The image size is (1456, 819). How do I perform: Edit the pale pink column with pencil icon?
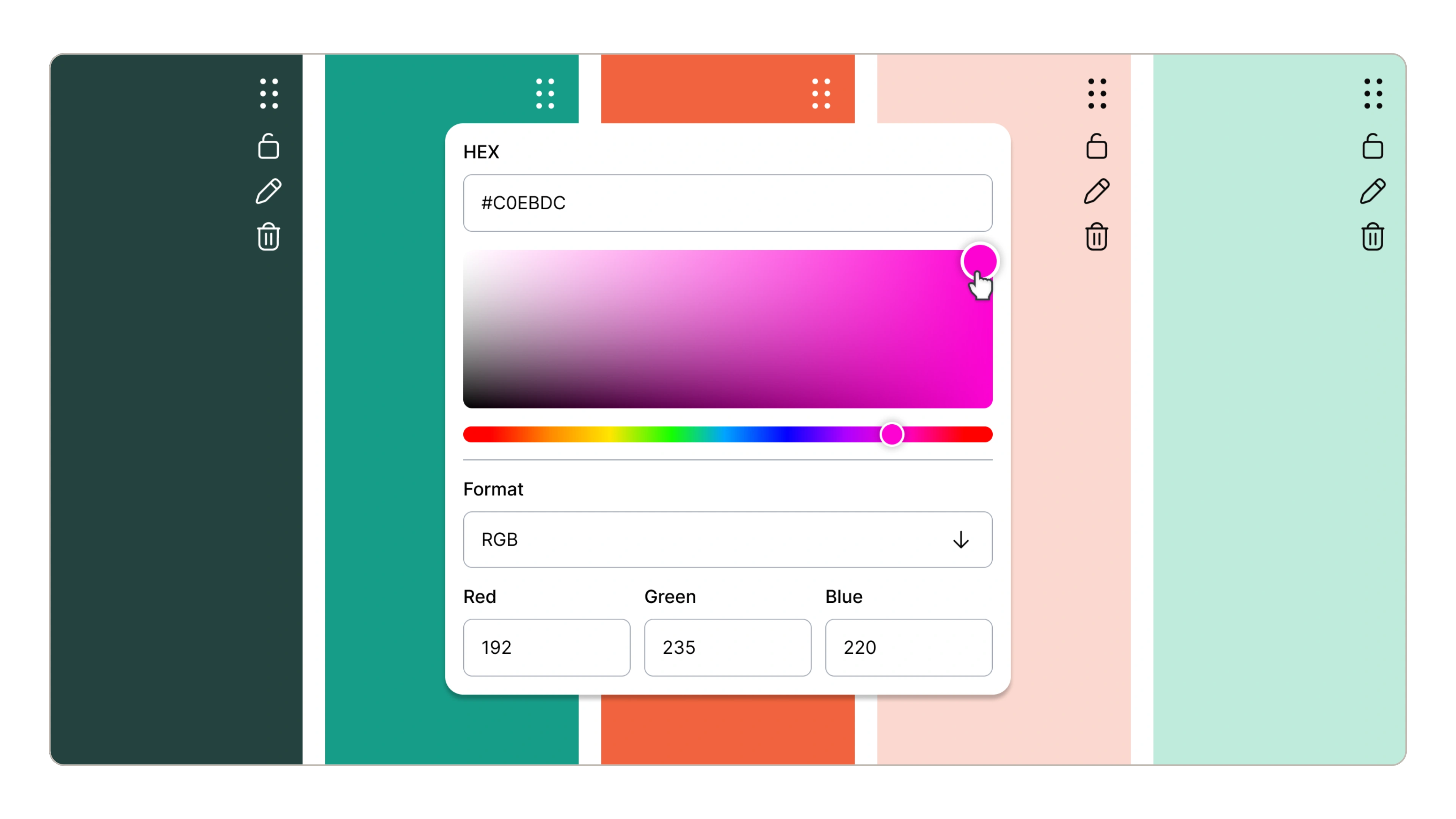coord(1097,191)
